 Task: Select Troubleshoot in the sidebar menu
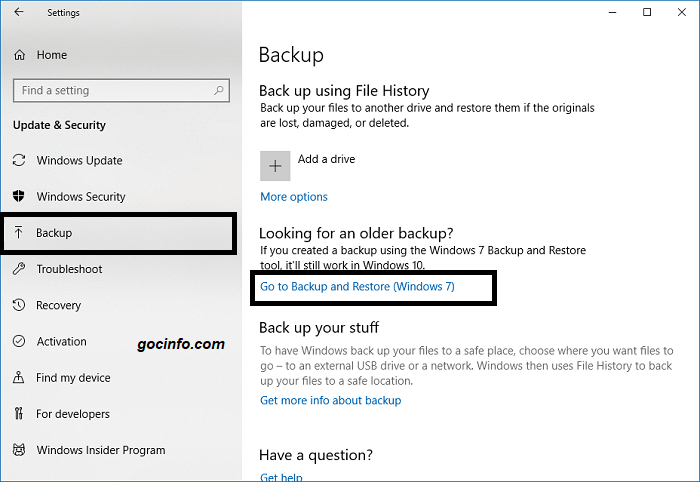coord(70,269)
